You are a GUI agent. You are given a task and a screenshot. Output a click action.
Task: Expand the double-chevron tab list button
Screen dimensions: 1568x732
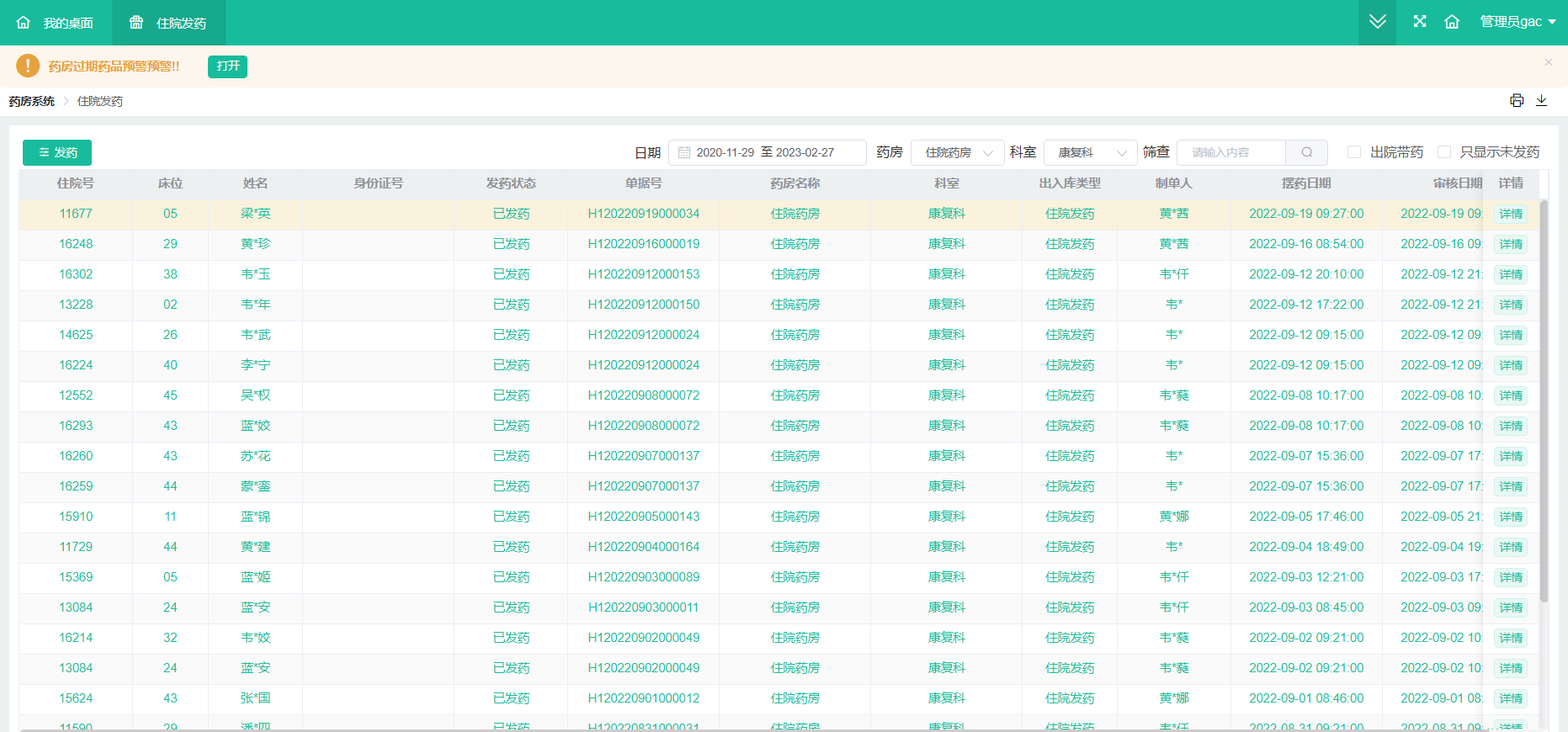[1378, 22]
